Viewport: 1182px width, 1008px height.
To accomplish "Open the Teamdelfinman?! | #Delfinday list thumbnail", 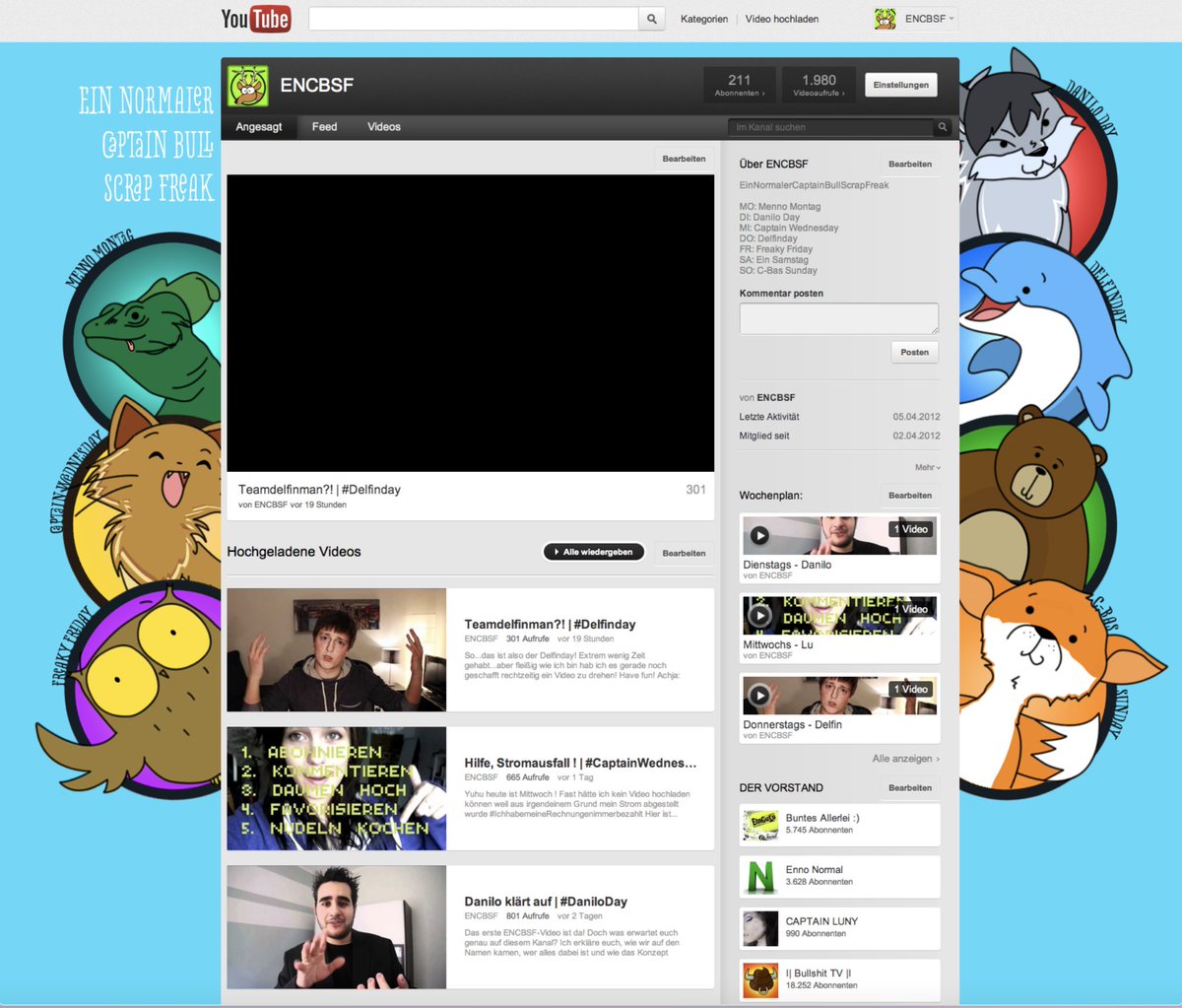I will (x=337, y=650).
